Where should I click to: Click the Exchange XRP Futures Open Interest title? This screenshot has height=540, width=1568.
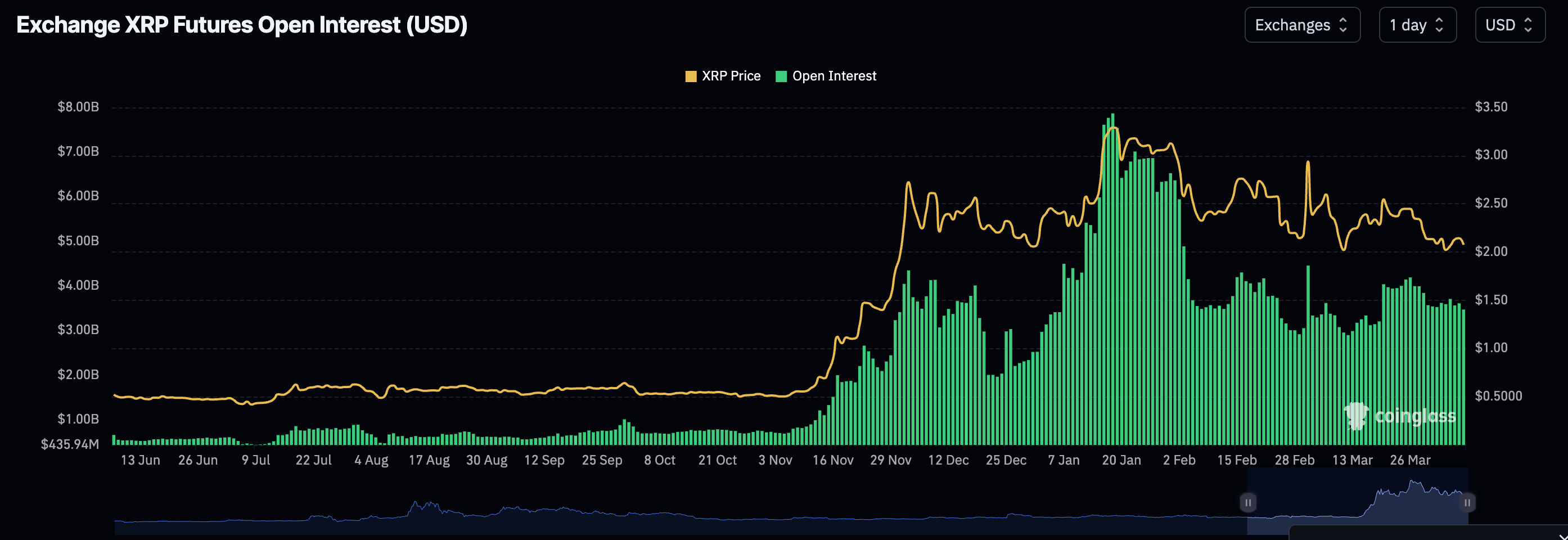tap(242, 25)
